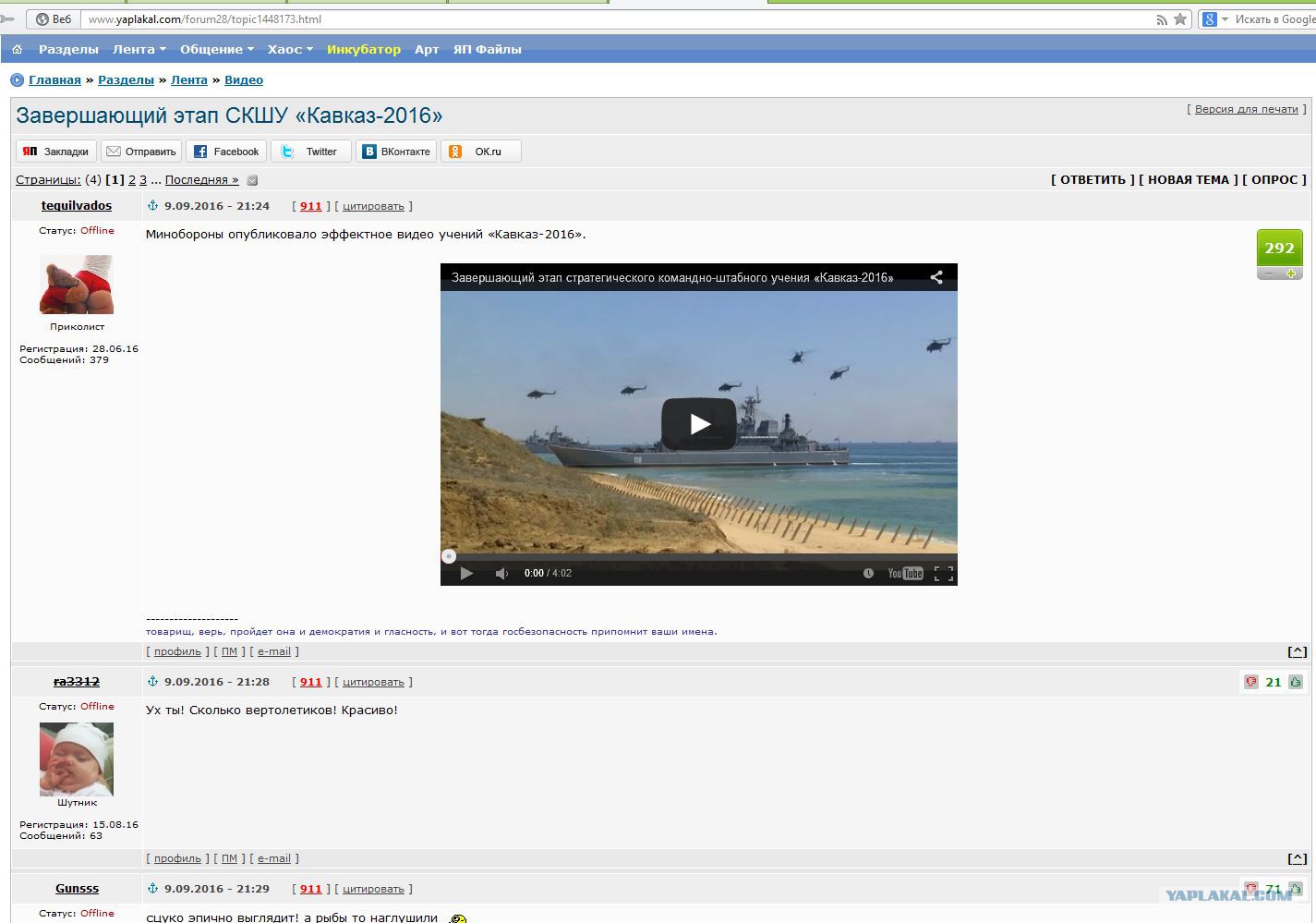Click anchor icon of 21:29 post

tap(153, 889)
